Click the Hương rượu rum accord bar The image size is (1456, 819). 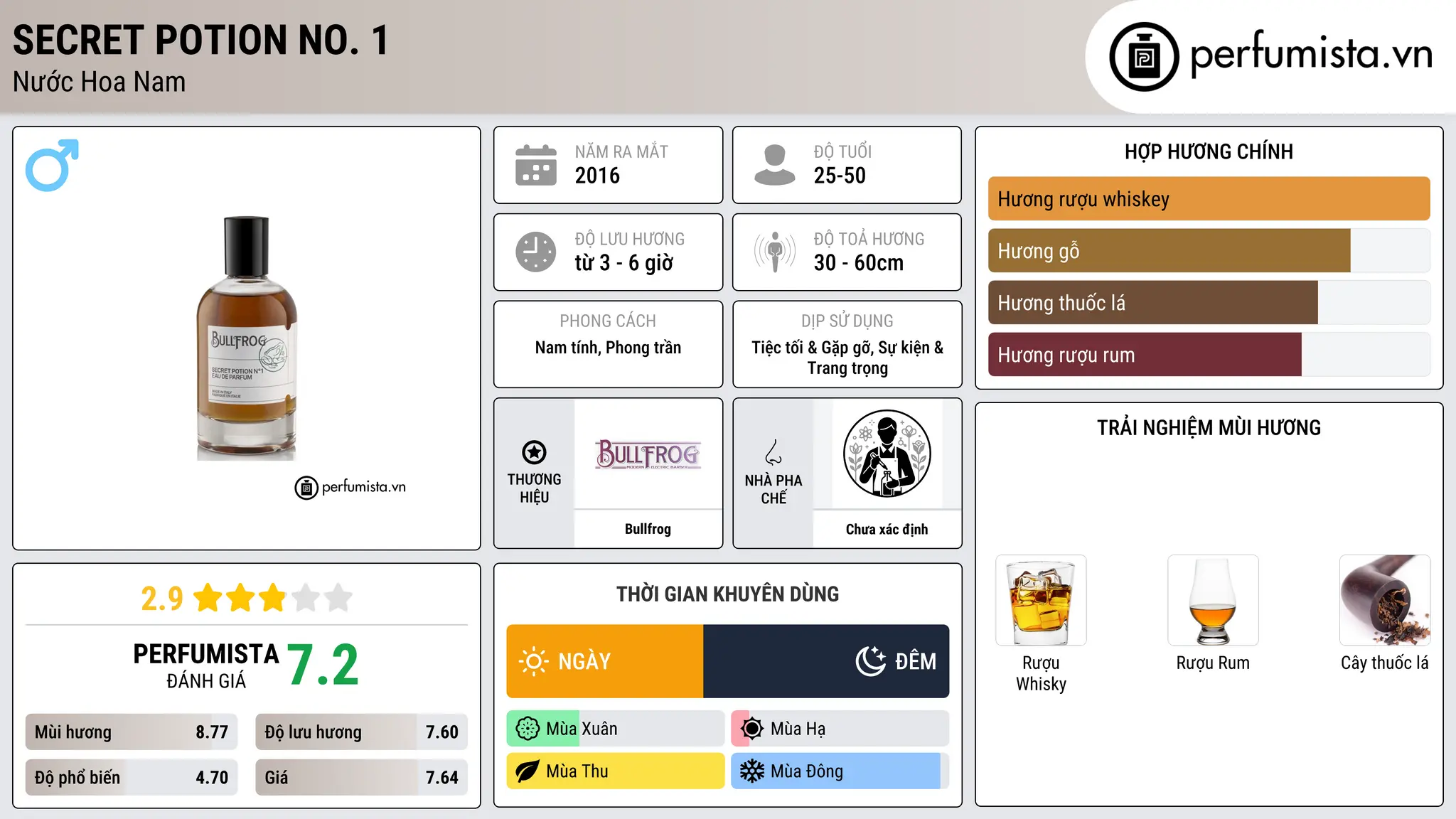(x=1209, y=355)
